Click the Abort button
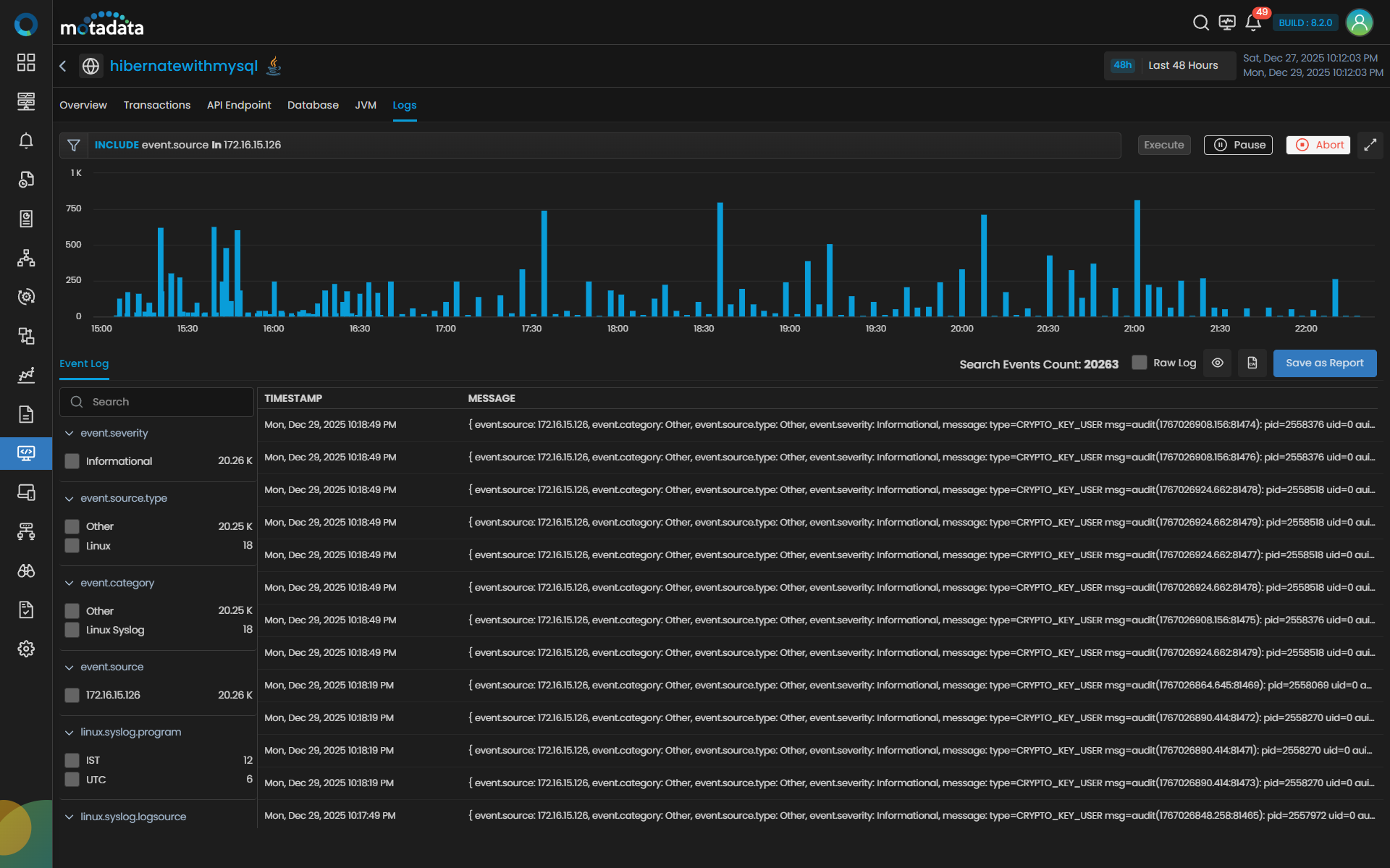1390x868 pixels. click(x=1318, y=145)
